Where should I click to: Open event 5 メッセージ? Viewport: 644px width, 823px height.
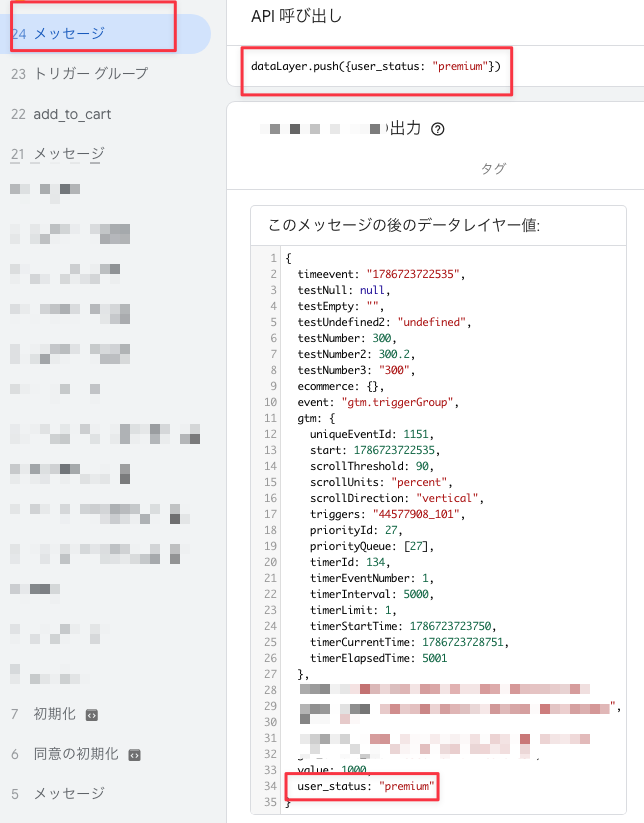(58, 794)
